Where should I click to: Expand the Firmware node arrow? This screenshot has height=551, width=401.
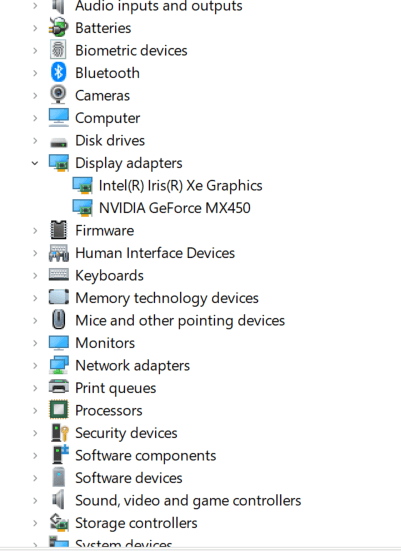[35, 231]
